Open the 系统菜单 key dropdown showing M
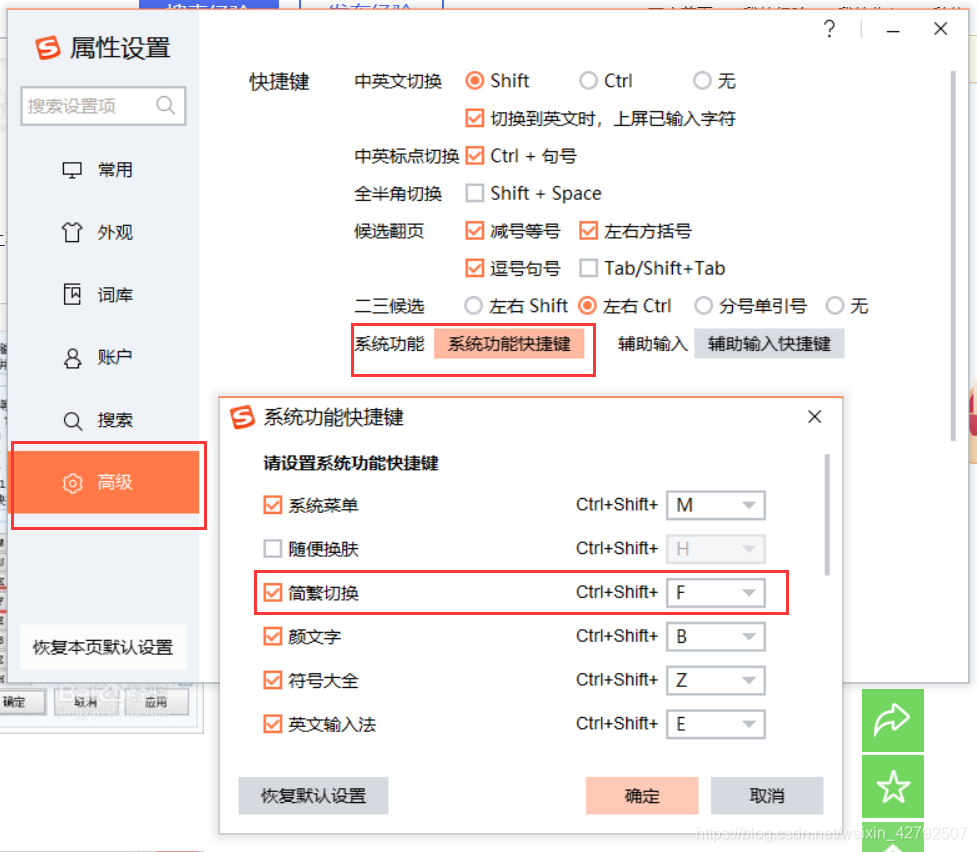Screen dimensions: 977x852 (715, 505)
